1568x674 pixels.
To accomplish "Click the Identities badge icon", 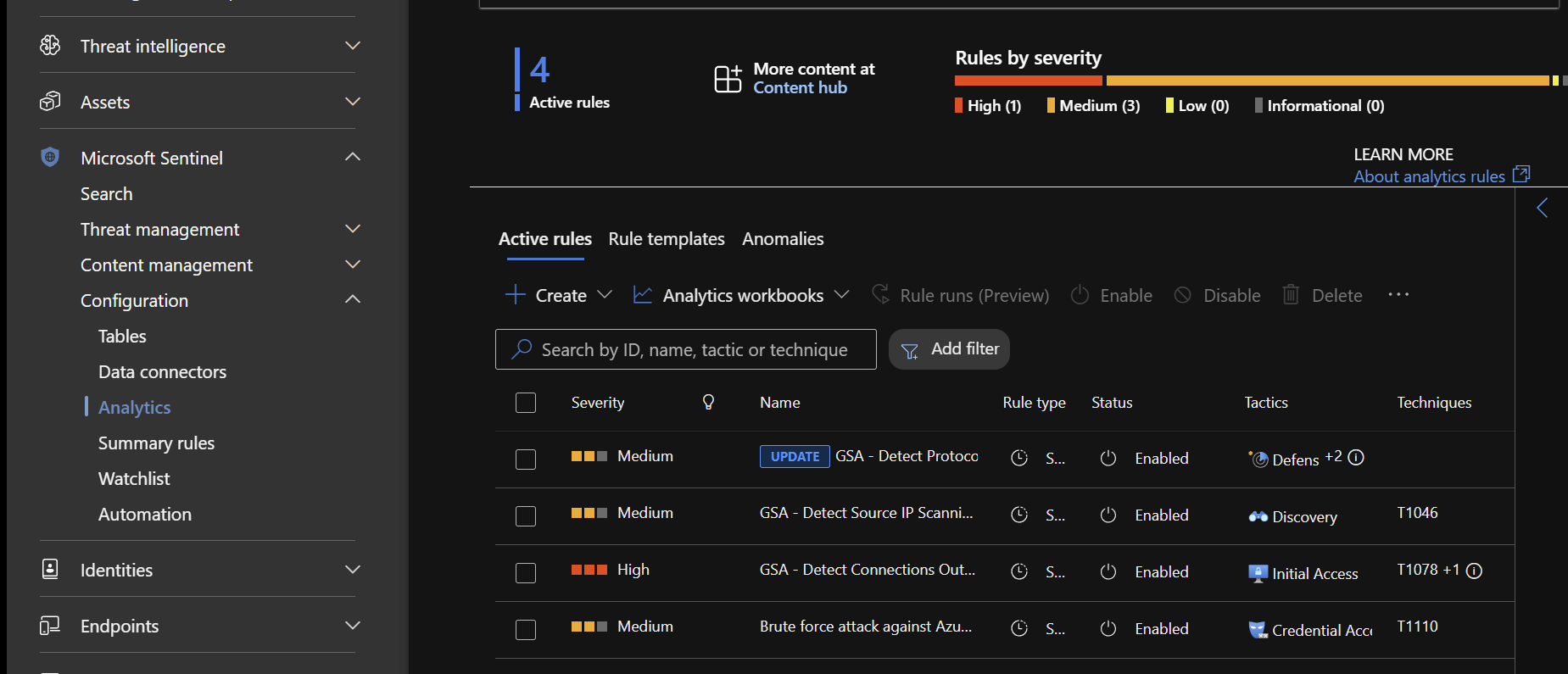I will click(x=50, y=569).
